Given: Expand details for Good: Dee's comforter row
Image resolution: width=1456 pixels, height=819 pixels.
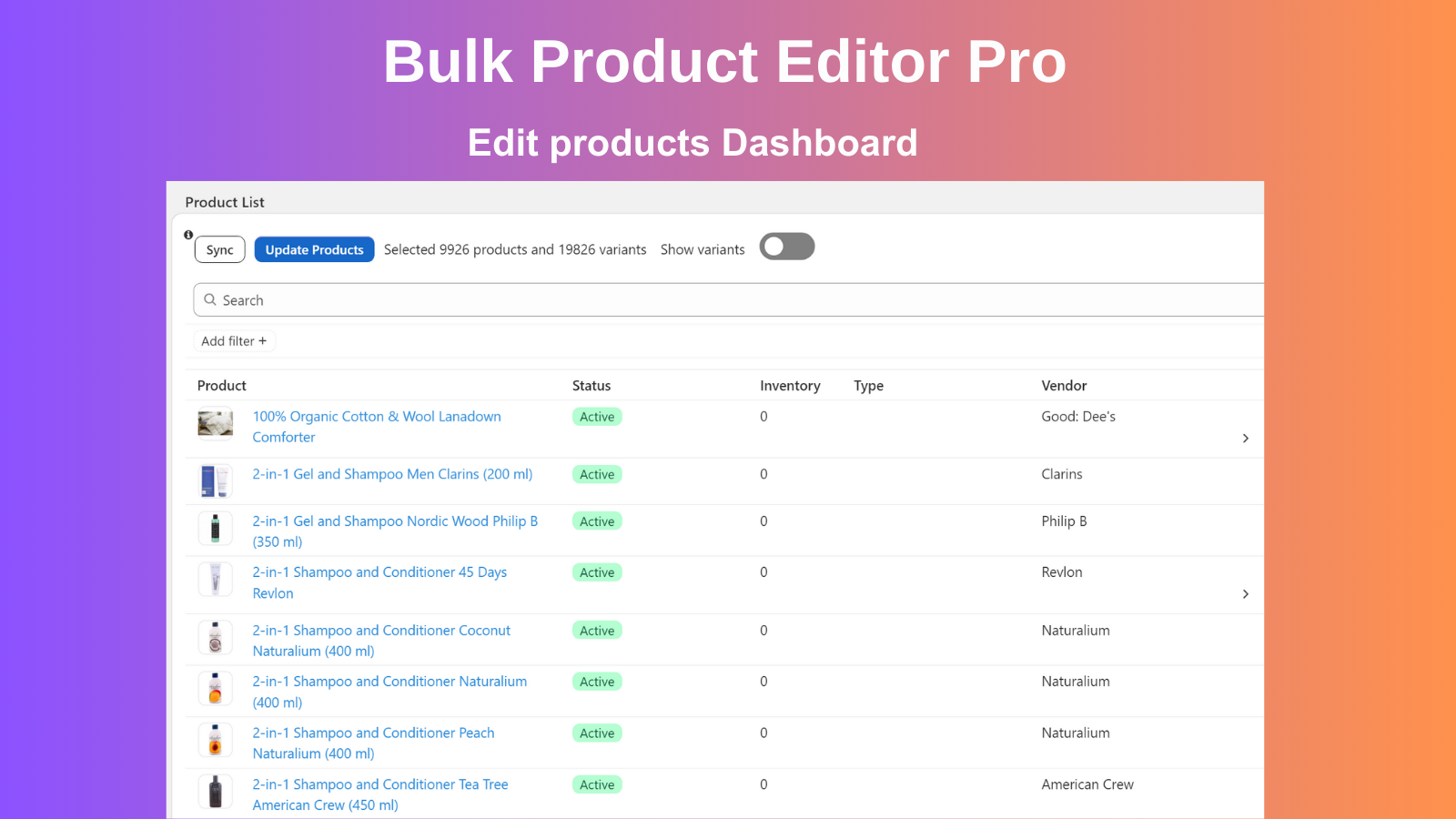Looking at the screenshot, I should pyautogui.click(x=1245, y=438).
